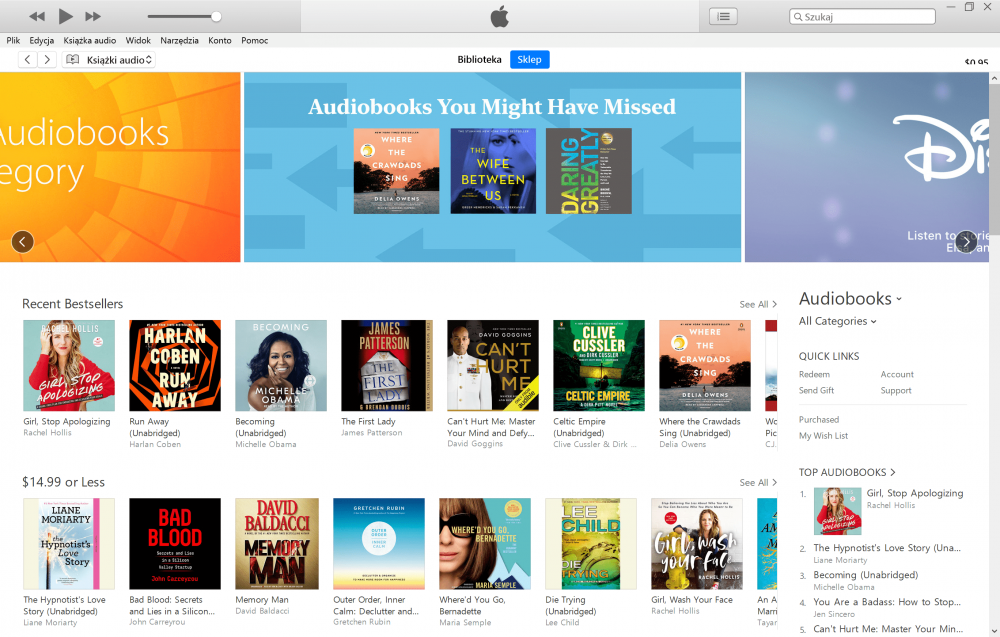Open The First Lady cover

[387, 365]
